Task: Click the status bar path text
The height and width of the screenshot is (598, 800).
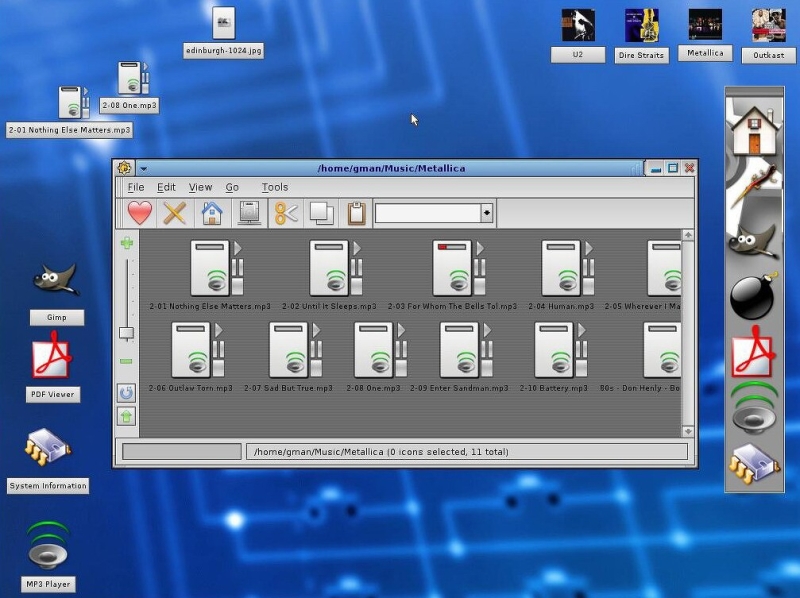Action: click(x=381, y=452)
